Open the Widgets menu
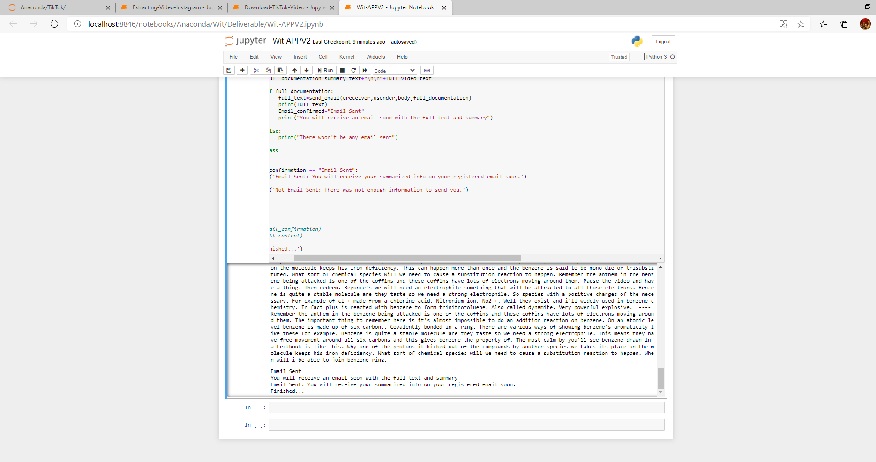 tap(376, 57)
